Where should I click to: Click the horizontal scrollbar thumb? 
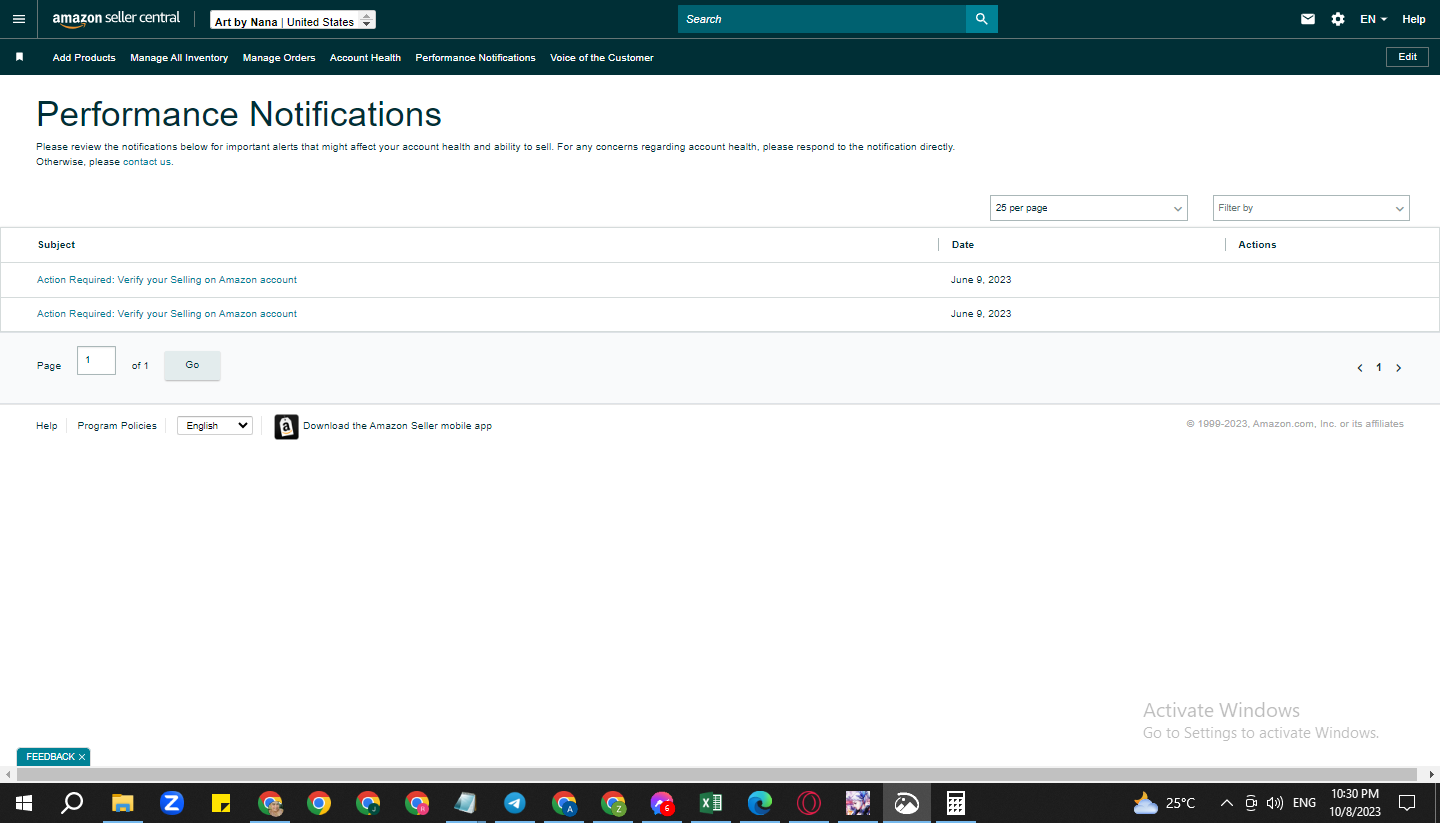tap(717, 775)
